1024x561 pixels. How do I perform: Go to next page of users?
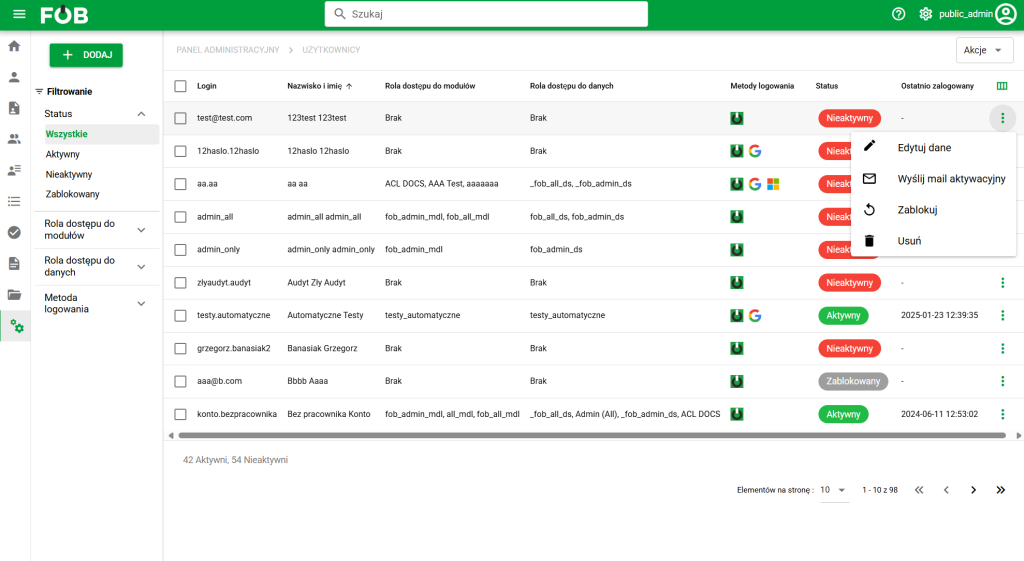tap(973, 490)
